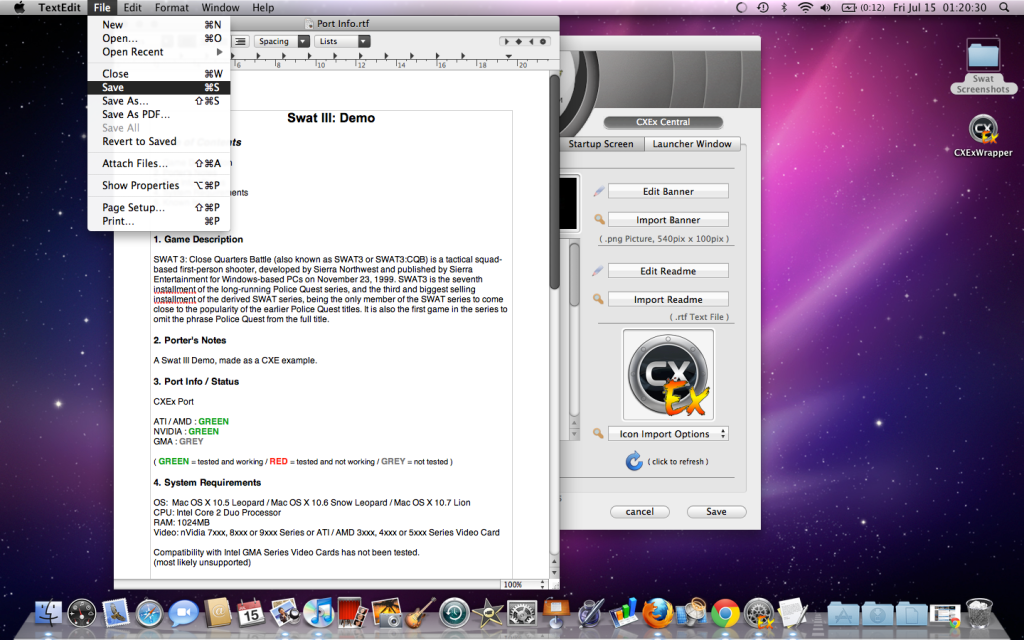This screenshot has width=1024, height=640.
Task: Click TextEdit icon in the dock
Action: click(x=792, y=613)
